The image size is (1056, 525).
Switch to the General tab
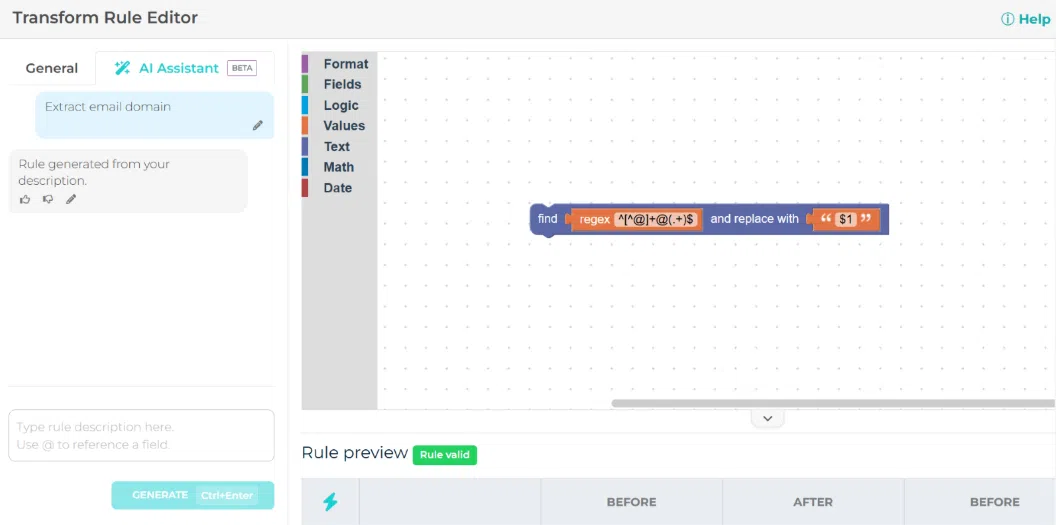pyautogui.click(x=52, y=68)
